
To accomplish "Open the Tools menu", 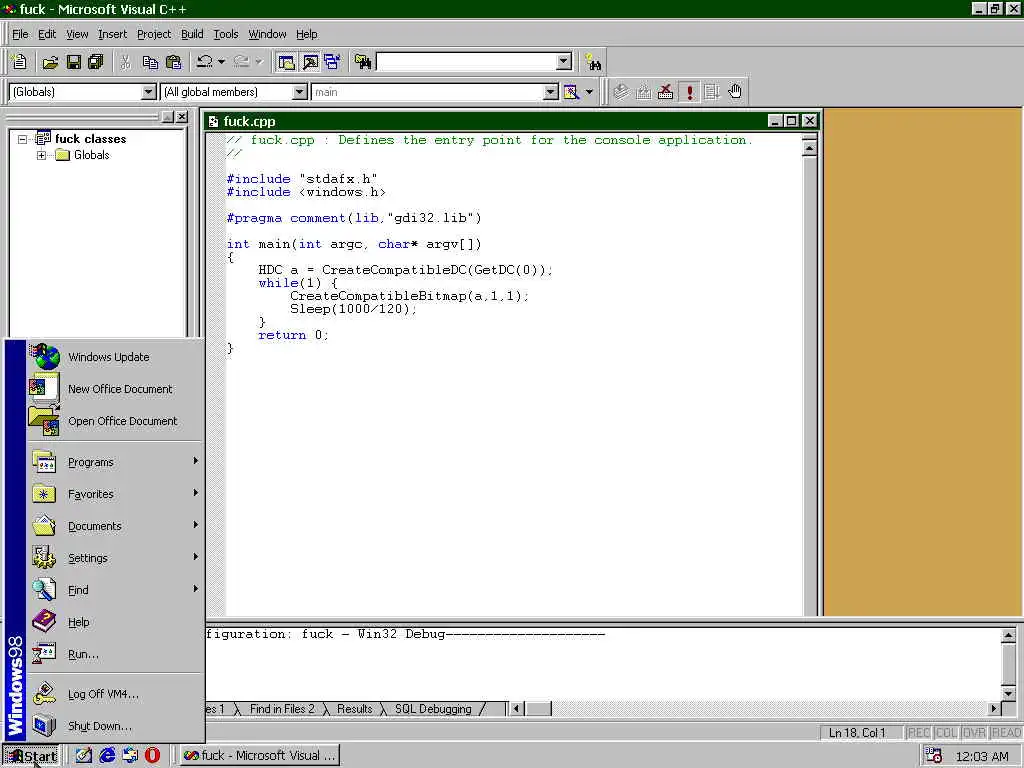I will click(226, 34).
